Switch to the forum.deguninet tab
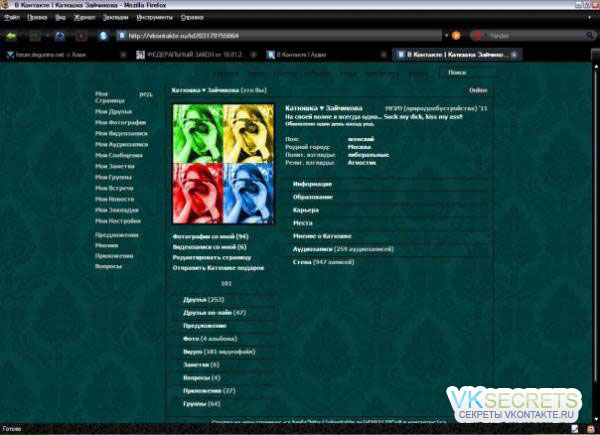Screen dimensions: 600x435 65,55
